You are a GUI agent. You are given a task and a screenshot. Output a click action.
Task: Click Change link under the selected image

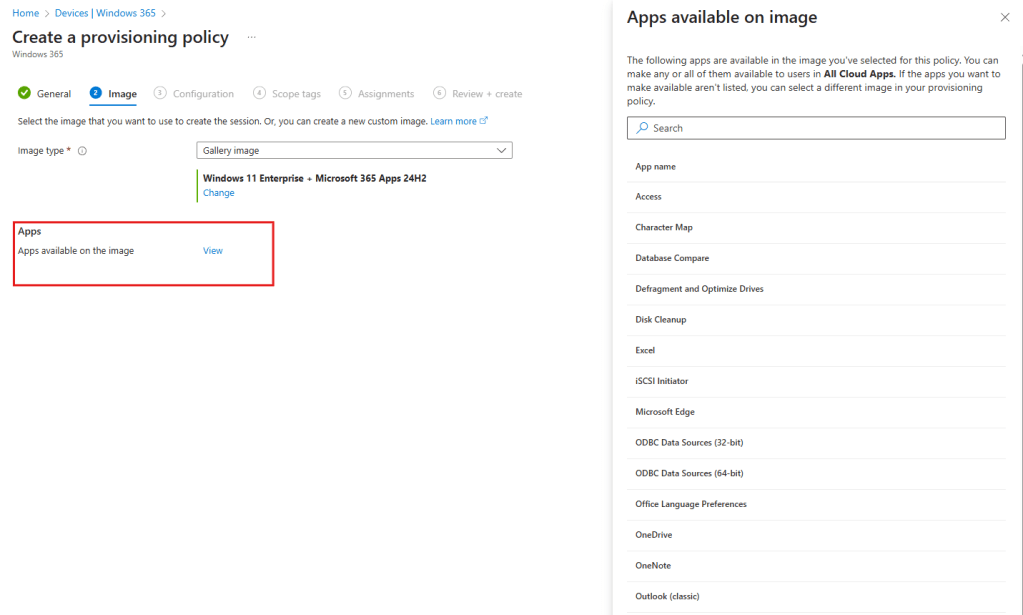click(x=218, y=193)
